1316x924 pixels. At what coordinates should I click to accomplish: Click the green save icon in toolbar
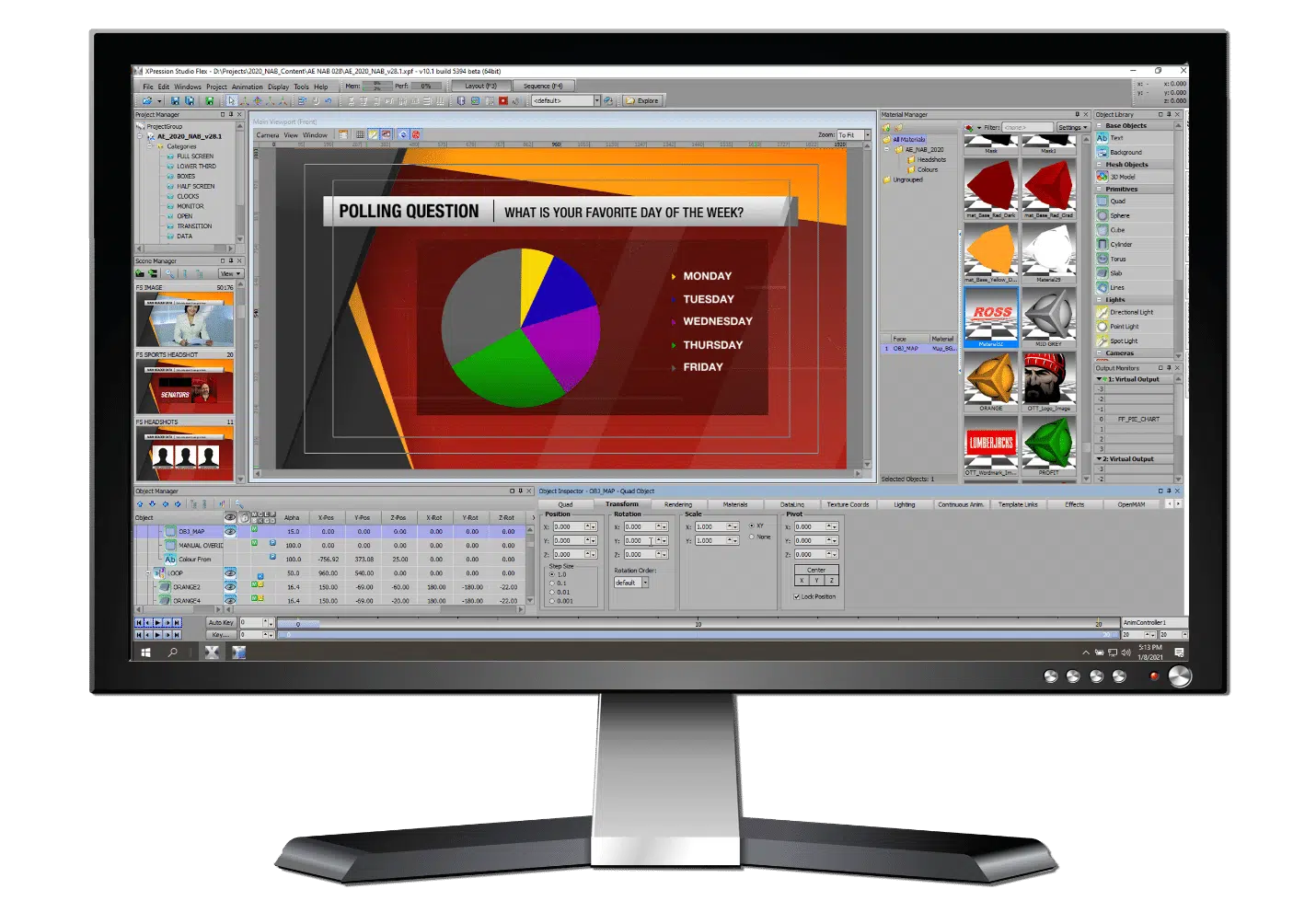coord(210,101)
